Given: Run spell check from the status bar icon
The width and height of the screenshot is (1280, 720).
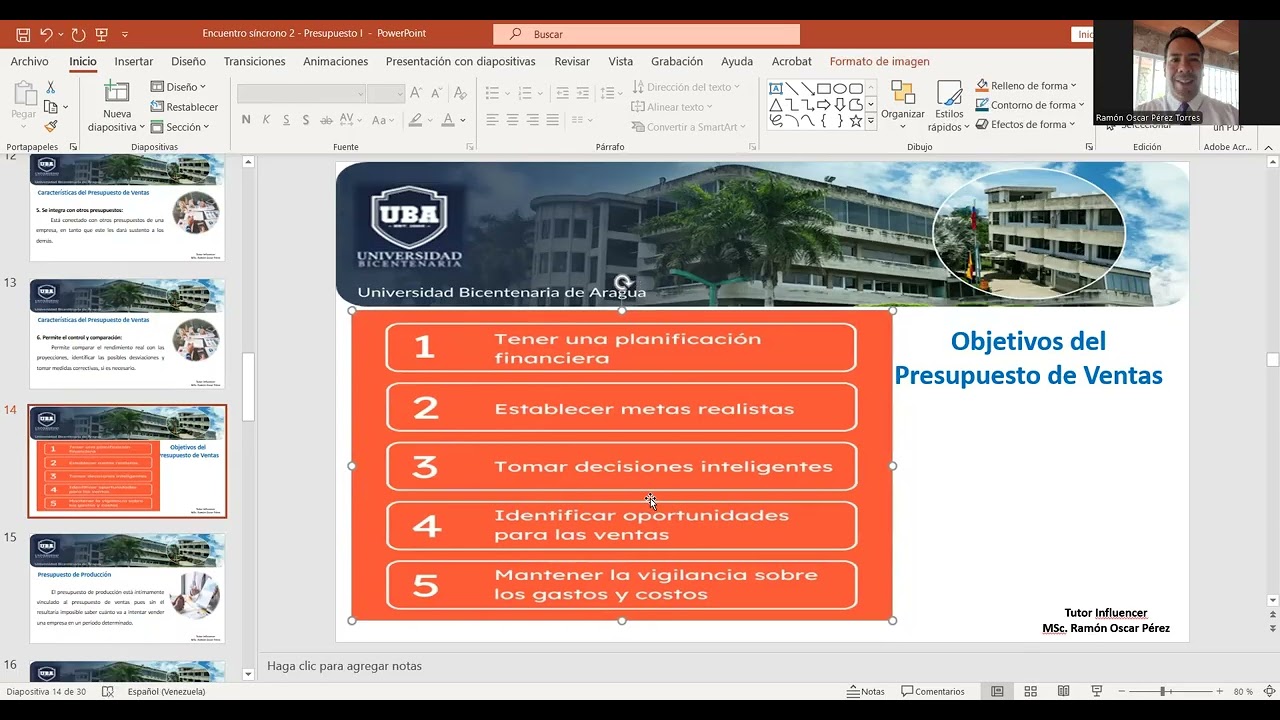Looking at the screenshot, I should click(x=108, y=691).
